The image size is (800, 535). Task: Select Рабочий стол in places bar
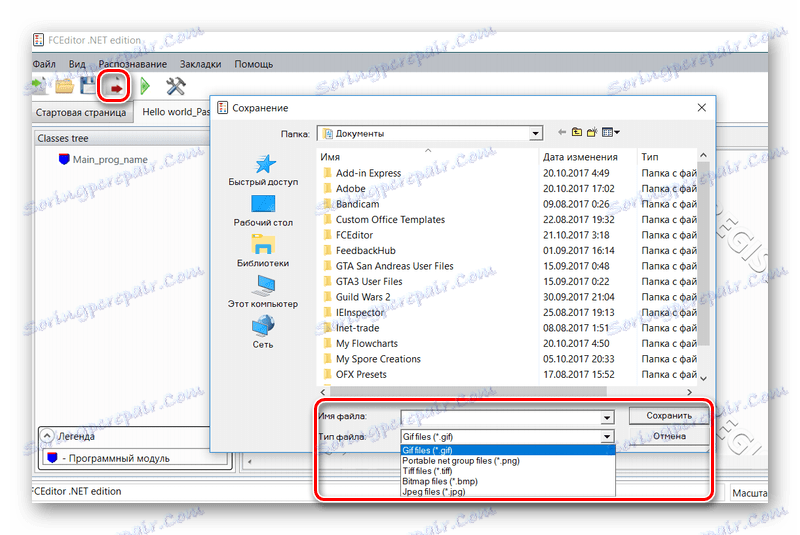[263, 211]
